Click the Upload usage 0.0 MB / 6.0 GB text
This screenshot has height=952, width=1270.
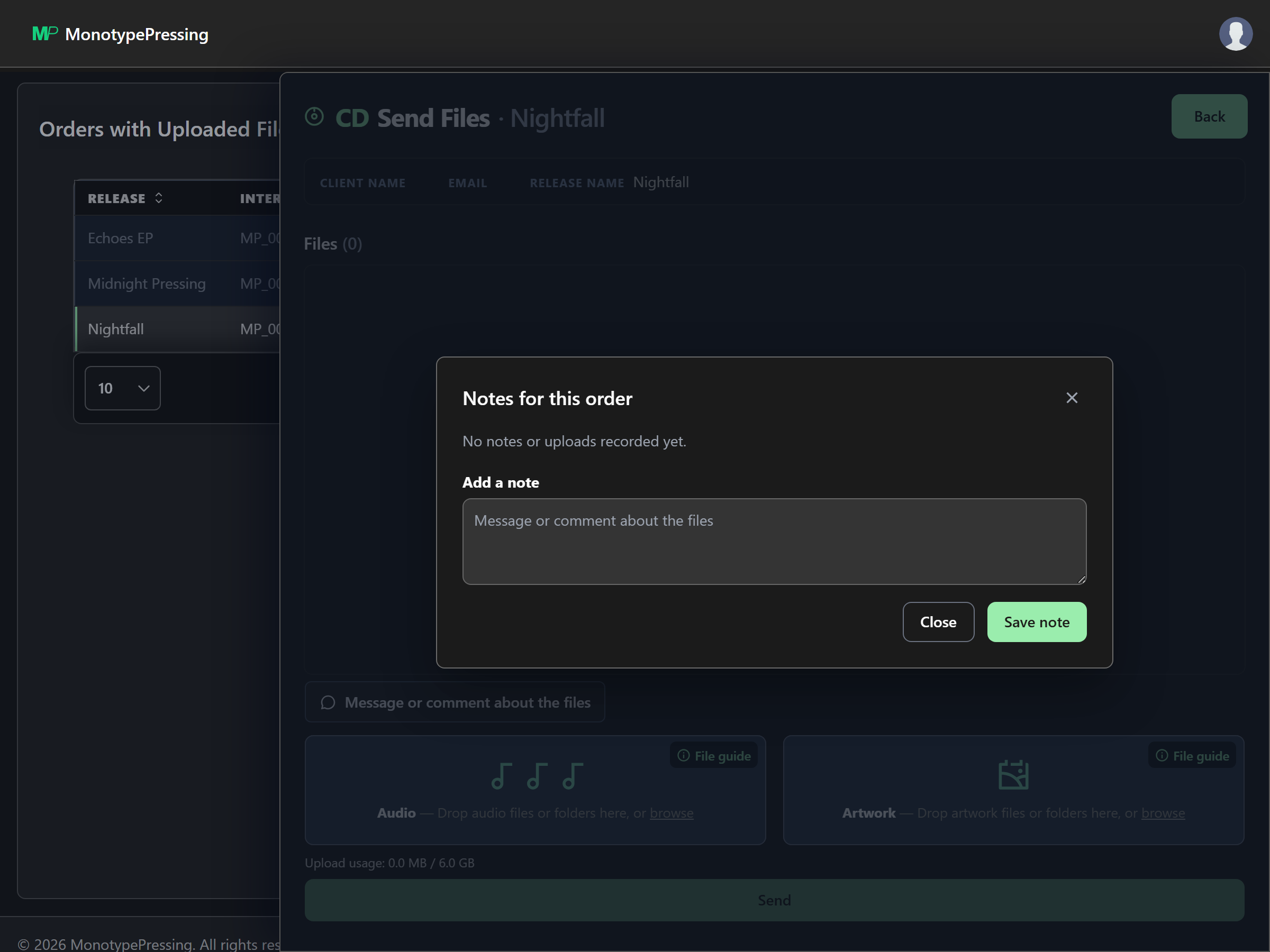[x=389, y=863]
